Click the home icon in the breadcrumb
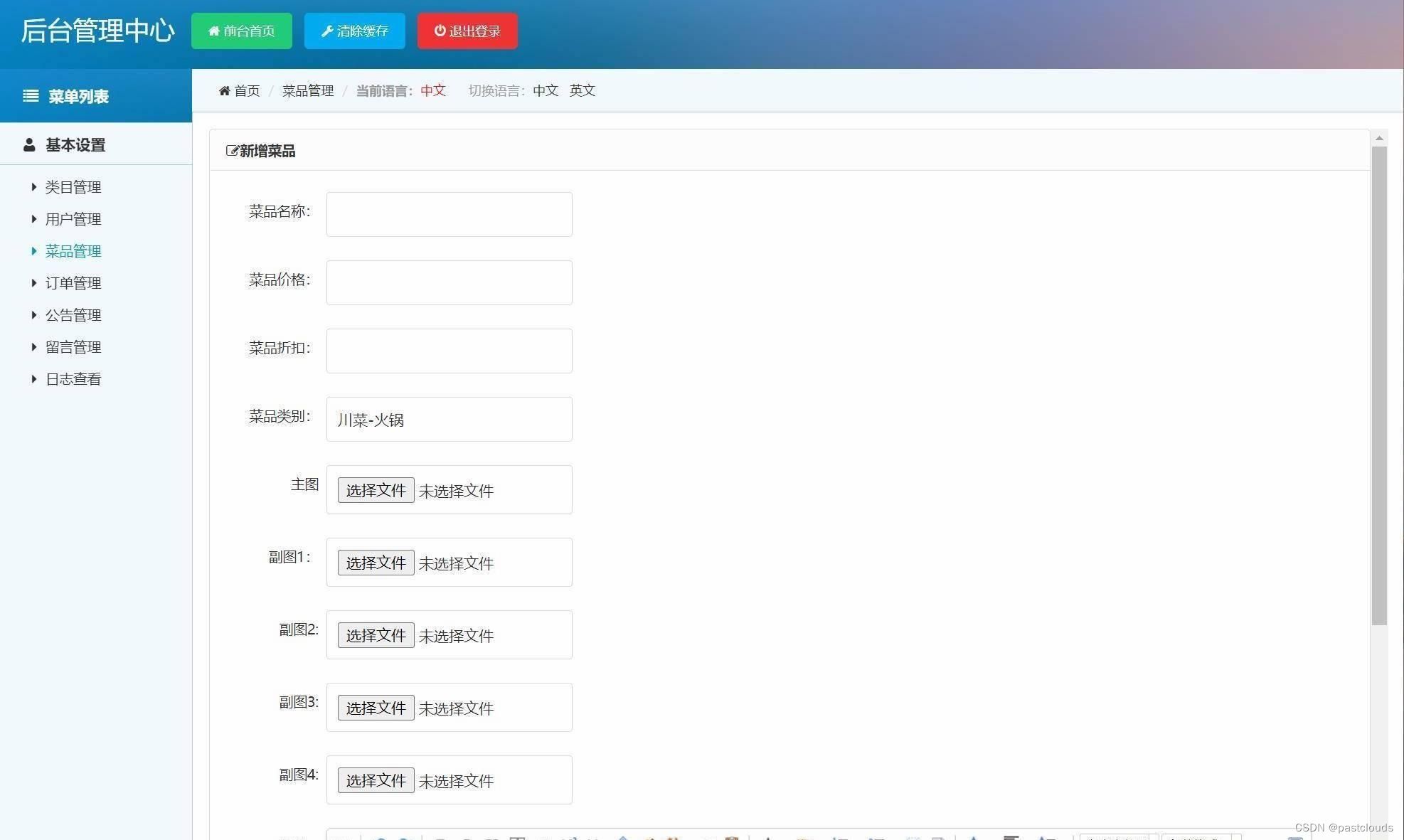Viewport: 1404px width, 840px height. tap(225, 90)
